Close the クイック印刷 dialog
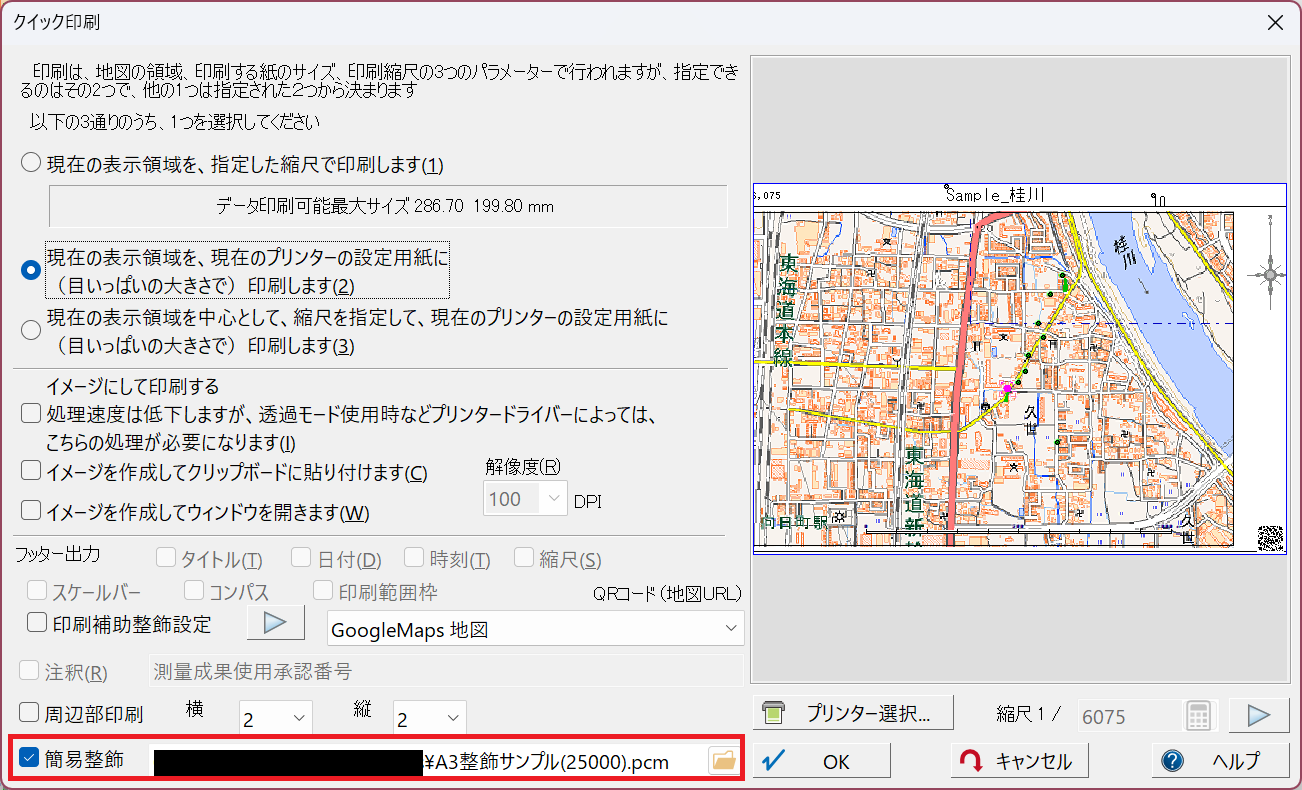Screen dimensions: 1302x790 click(1274, 21)
